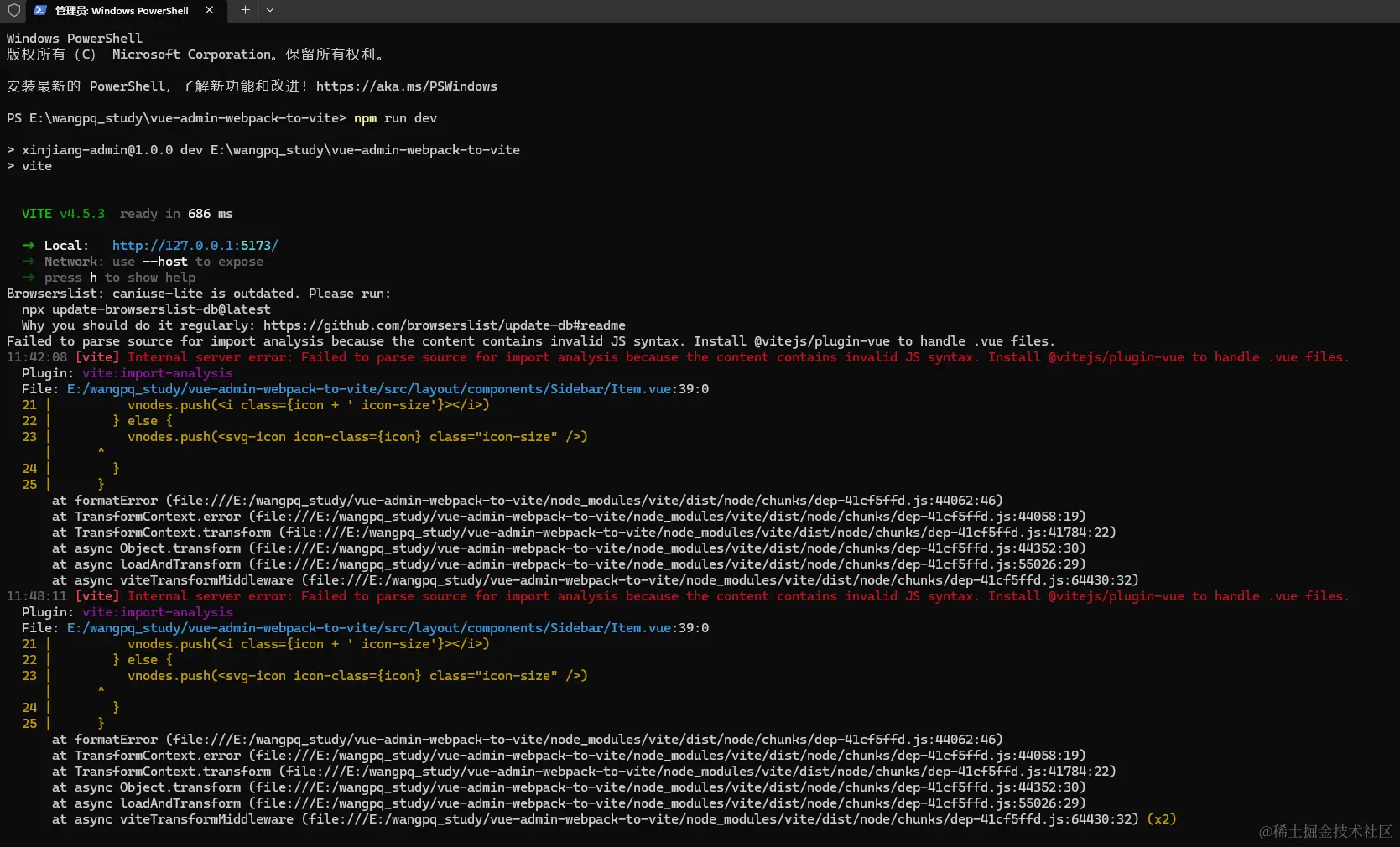Click the shield icon in title bar

click(14, 10)
